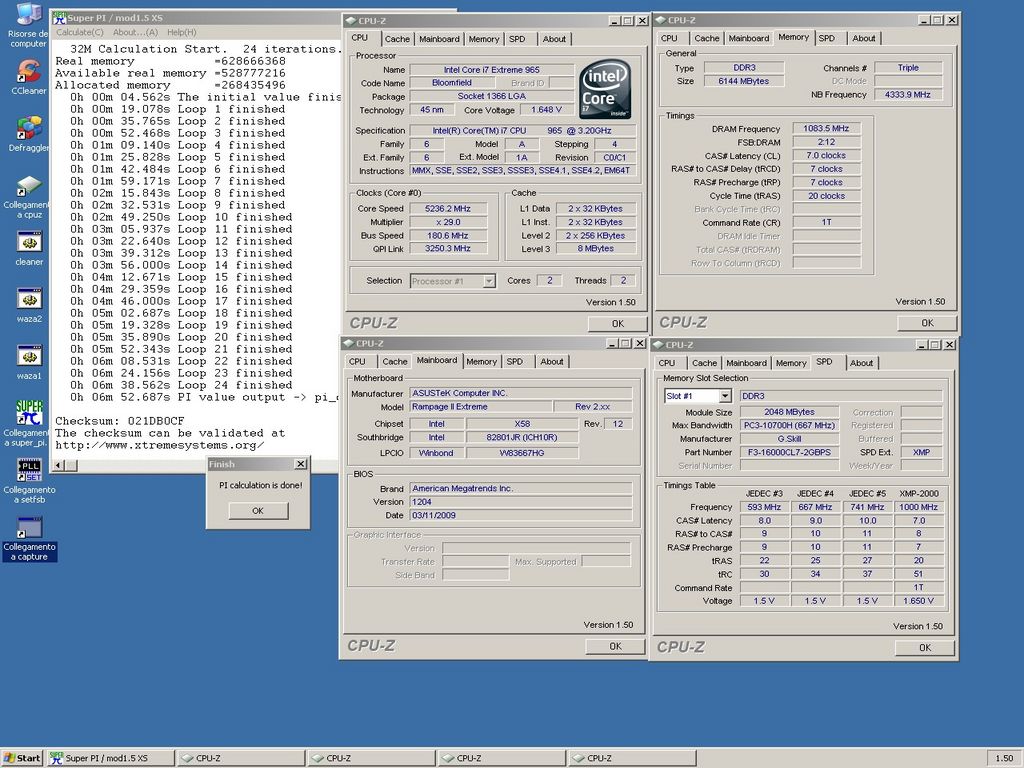1024x768 pixels.
Task: Open Memory tab in the Mainboard window
Action: (481, 362)
